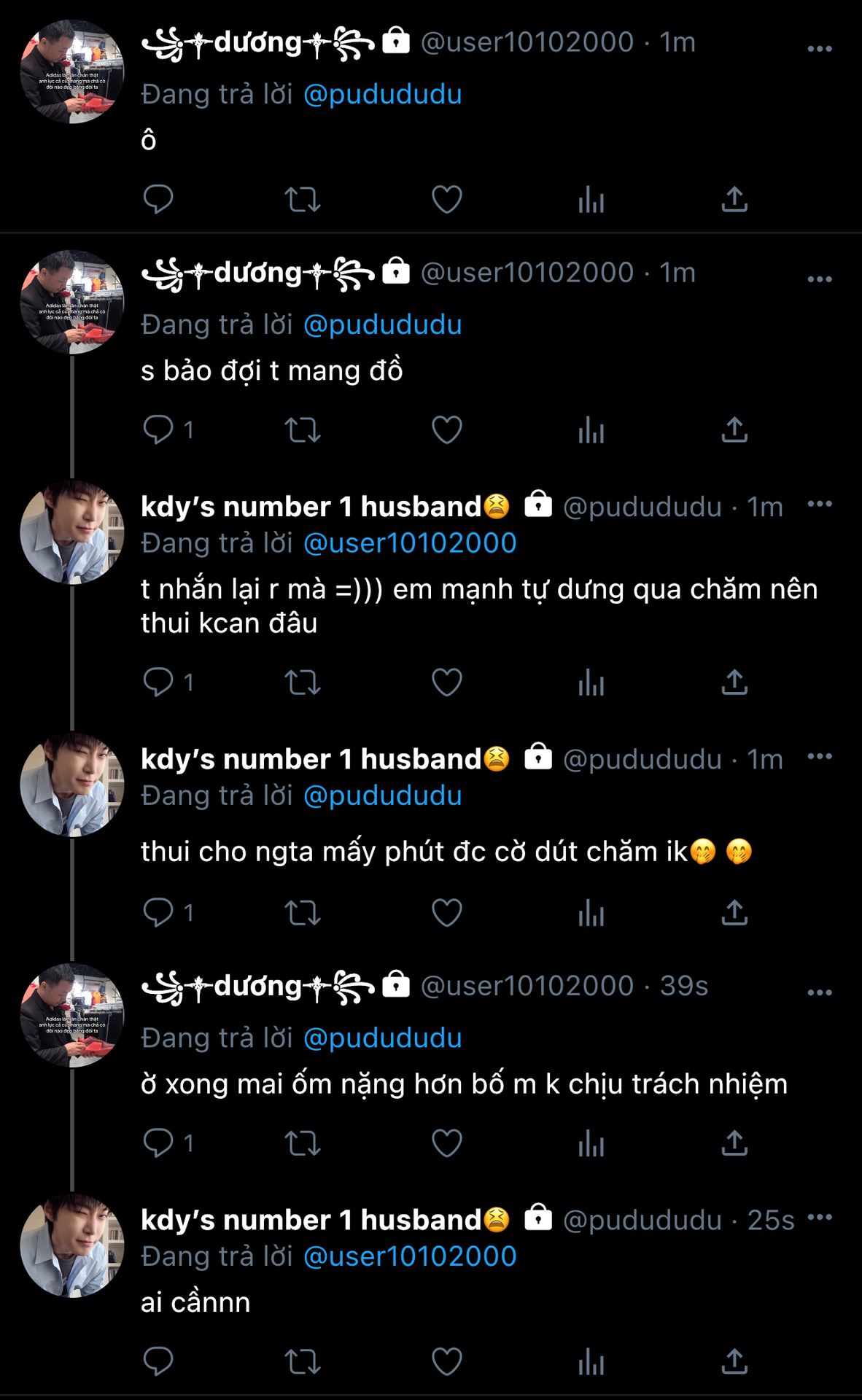Open more options on "t nhắn lại r mà" tweet

820,504
